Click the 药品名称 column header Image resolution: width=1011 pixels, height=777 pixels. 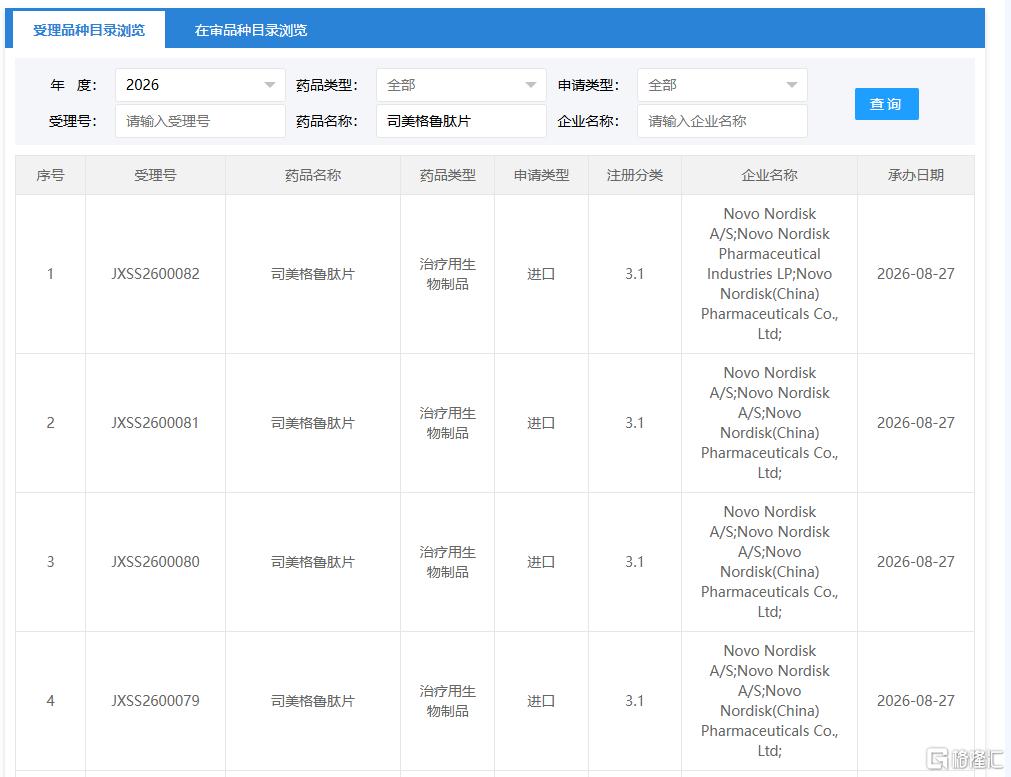tap(313, 175)
